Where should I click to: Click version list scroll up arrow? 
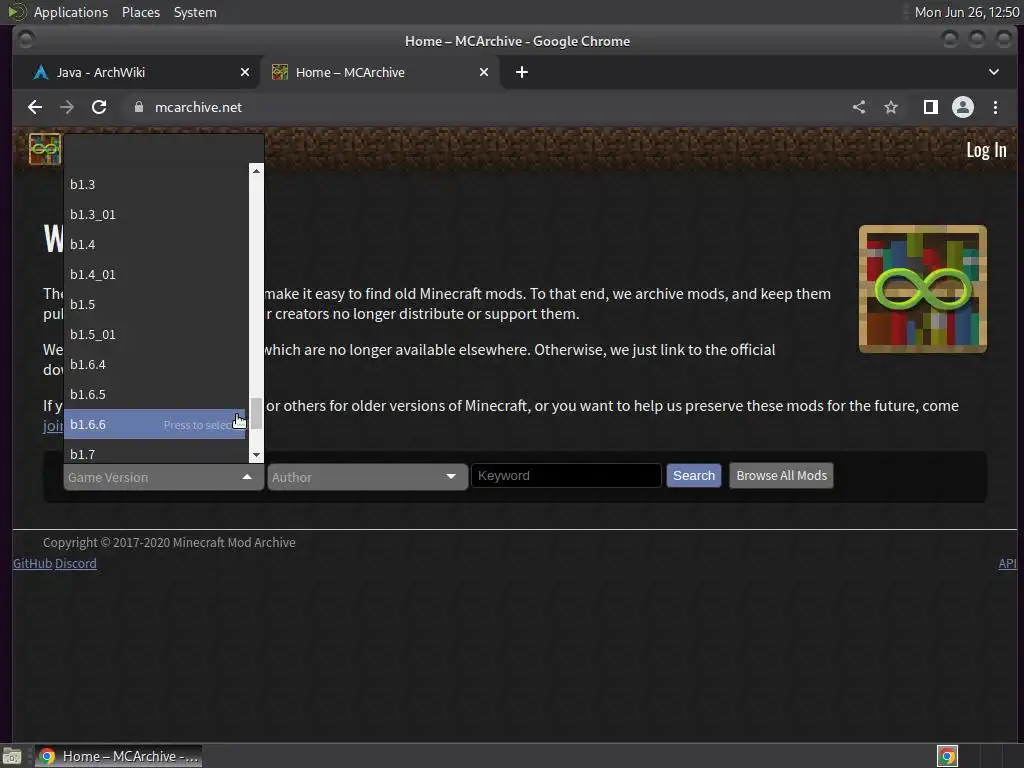(256, 170)
